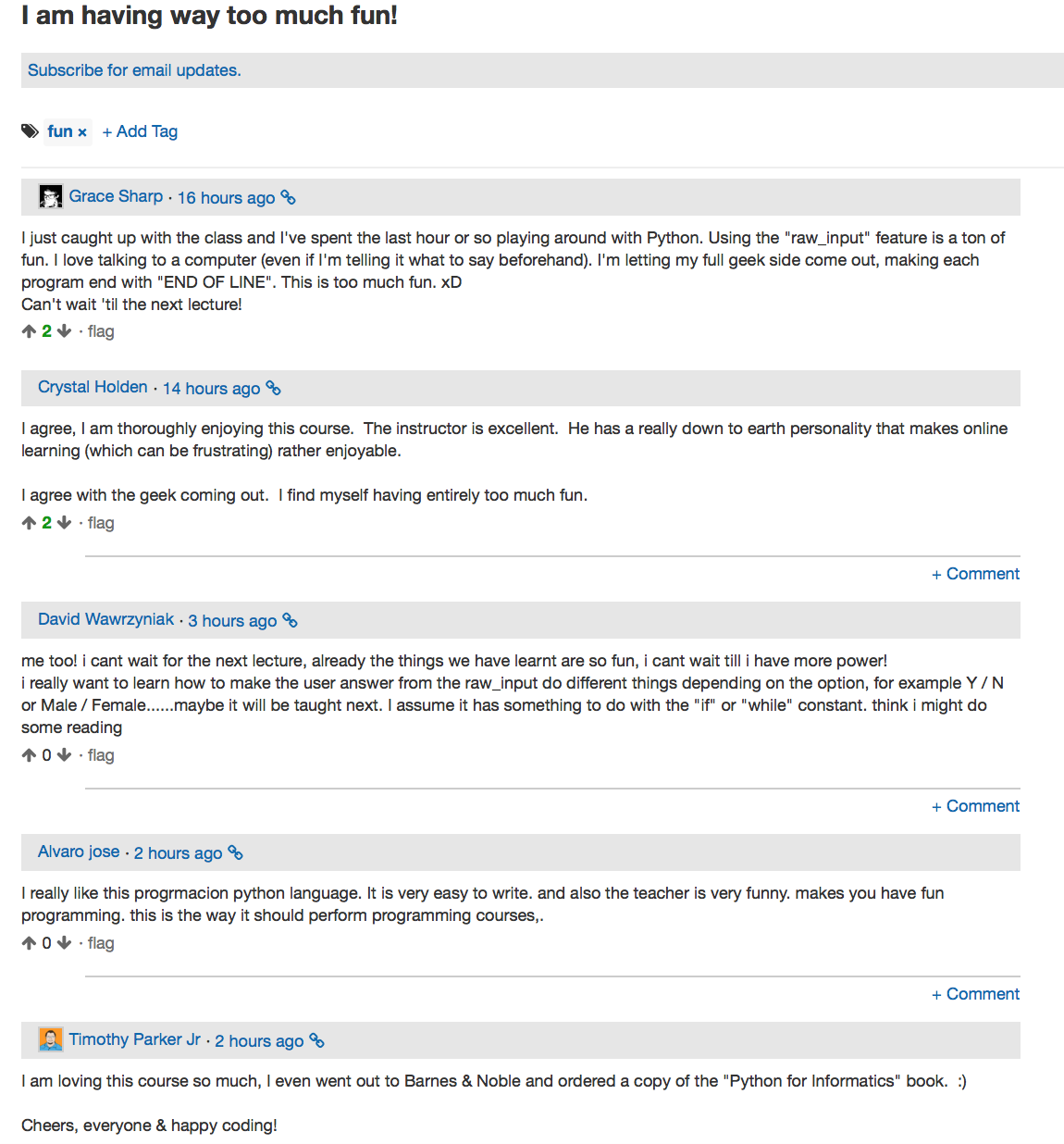Copy permalink icon for Grace Sharp's post
The width and height of the screenshot is (1064, 1144).
(x=289, y=197)
